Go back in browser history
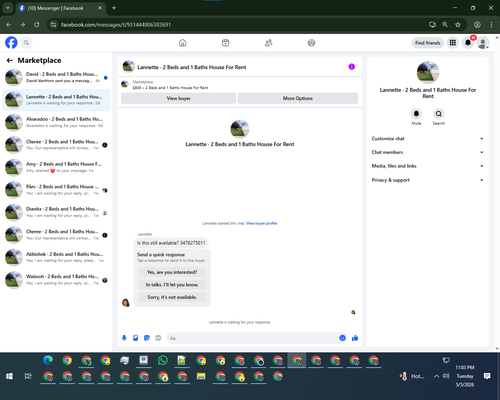 pos(9,25)
